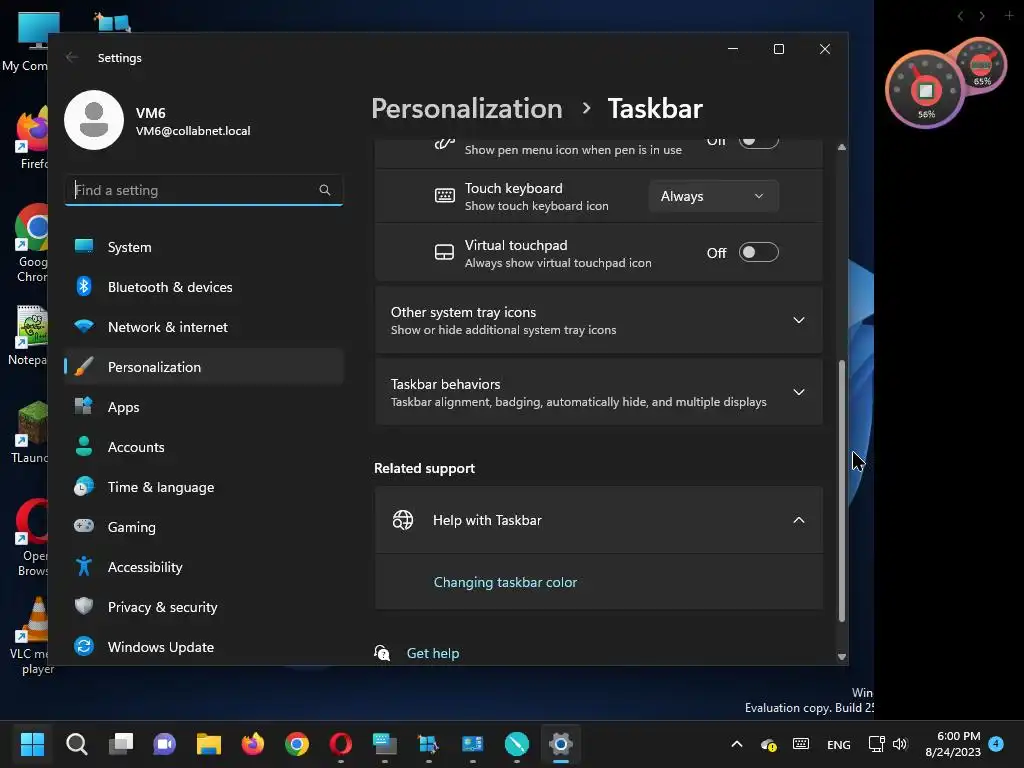The width and height of the screenshot is (1024, 768).
Task: Click the Accessibility figure icon
Action: tap(84, 566)
